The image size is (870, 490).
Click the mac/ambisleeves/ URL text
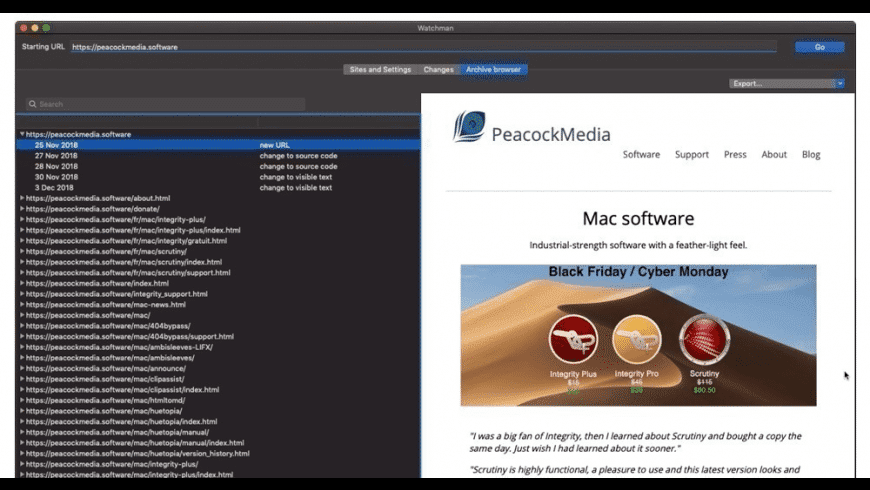point(110,357)
